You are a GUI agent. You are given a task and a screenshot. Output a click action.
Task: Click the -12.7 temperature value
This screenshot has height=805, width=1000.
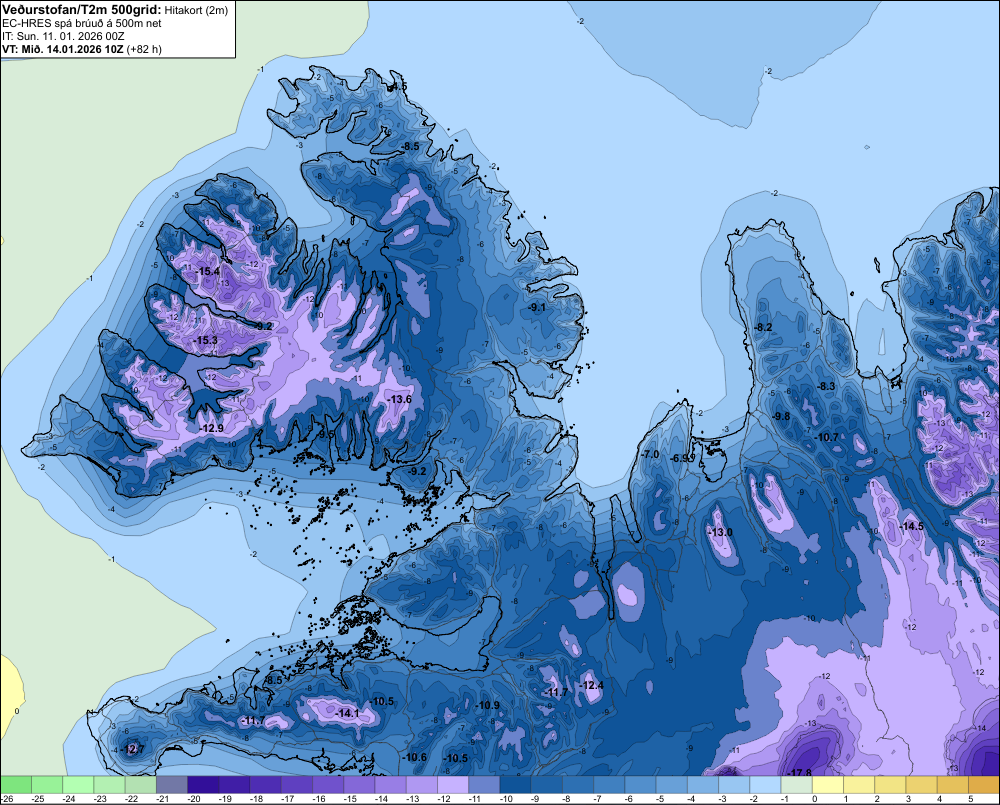[133, 749]
